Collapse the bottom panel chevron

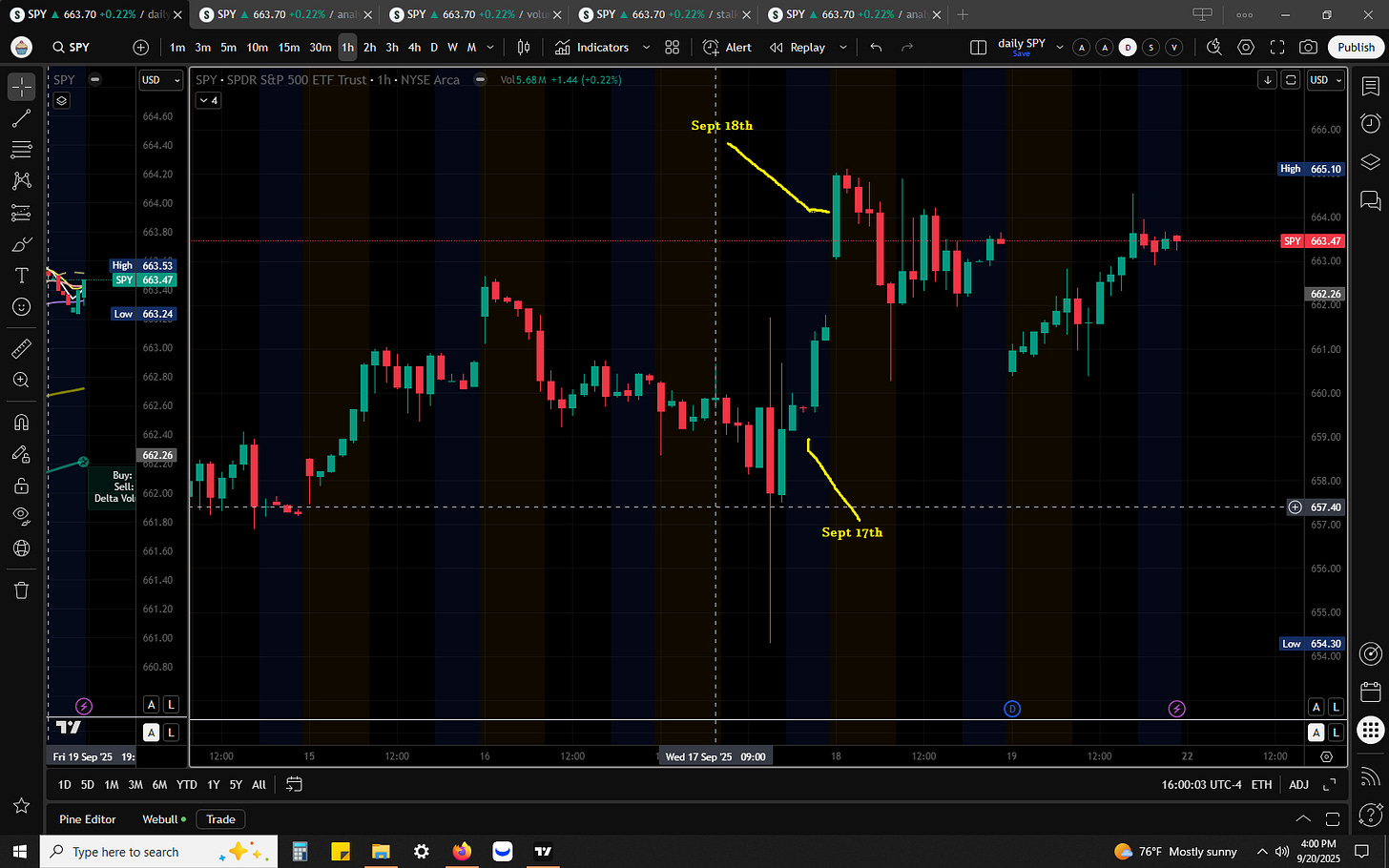[1303, 818]
